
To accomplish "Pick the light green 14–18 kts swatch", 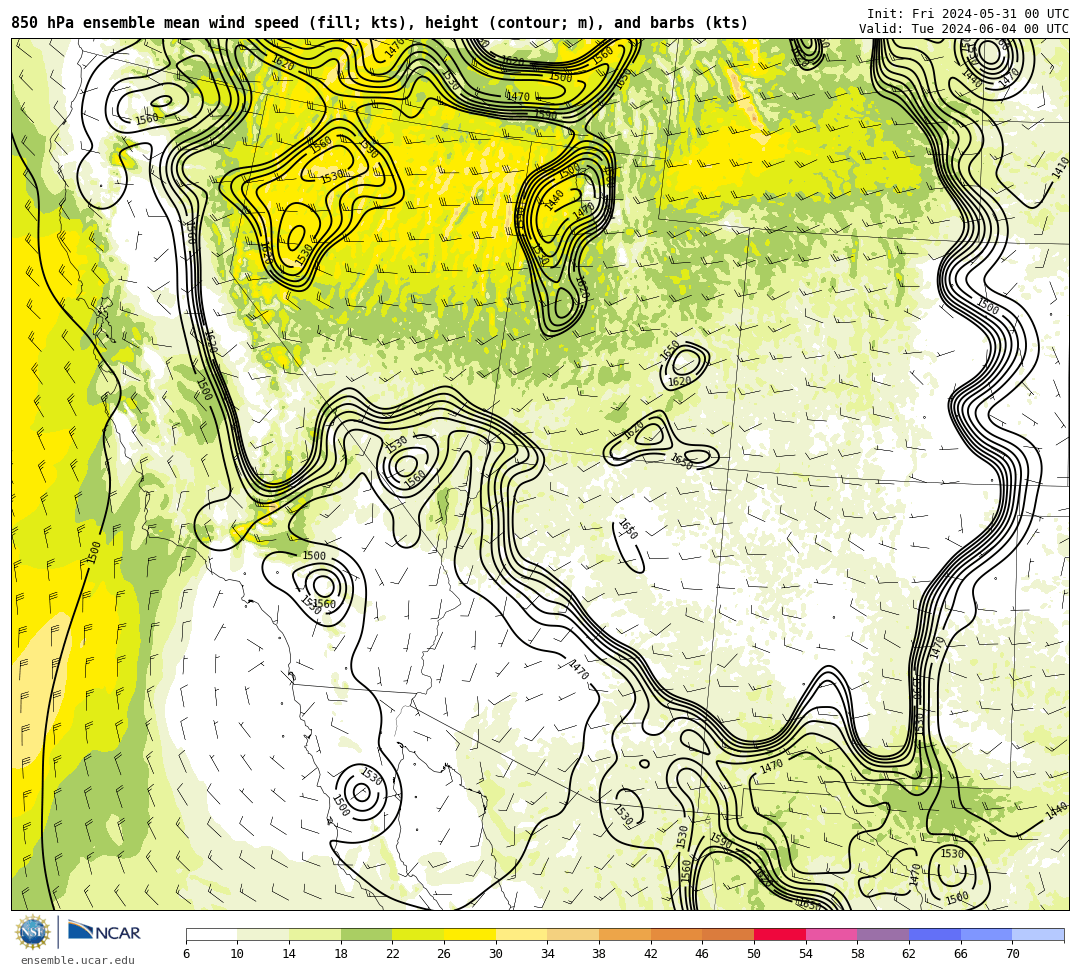I will [315, 934].
